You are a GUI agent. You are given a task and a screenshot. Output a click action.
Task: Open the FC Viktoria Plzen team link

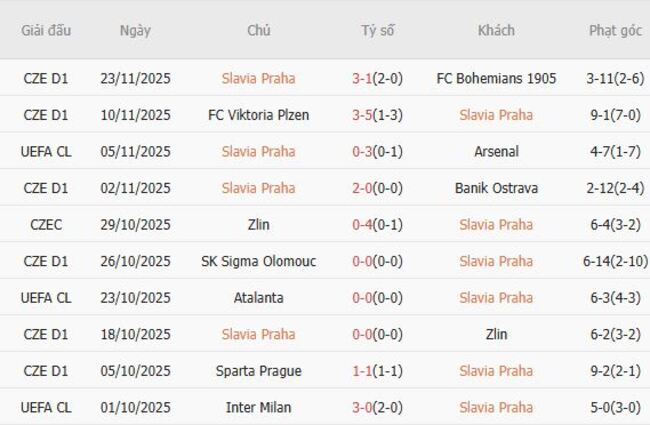coord(259,115)
